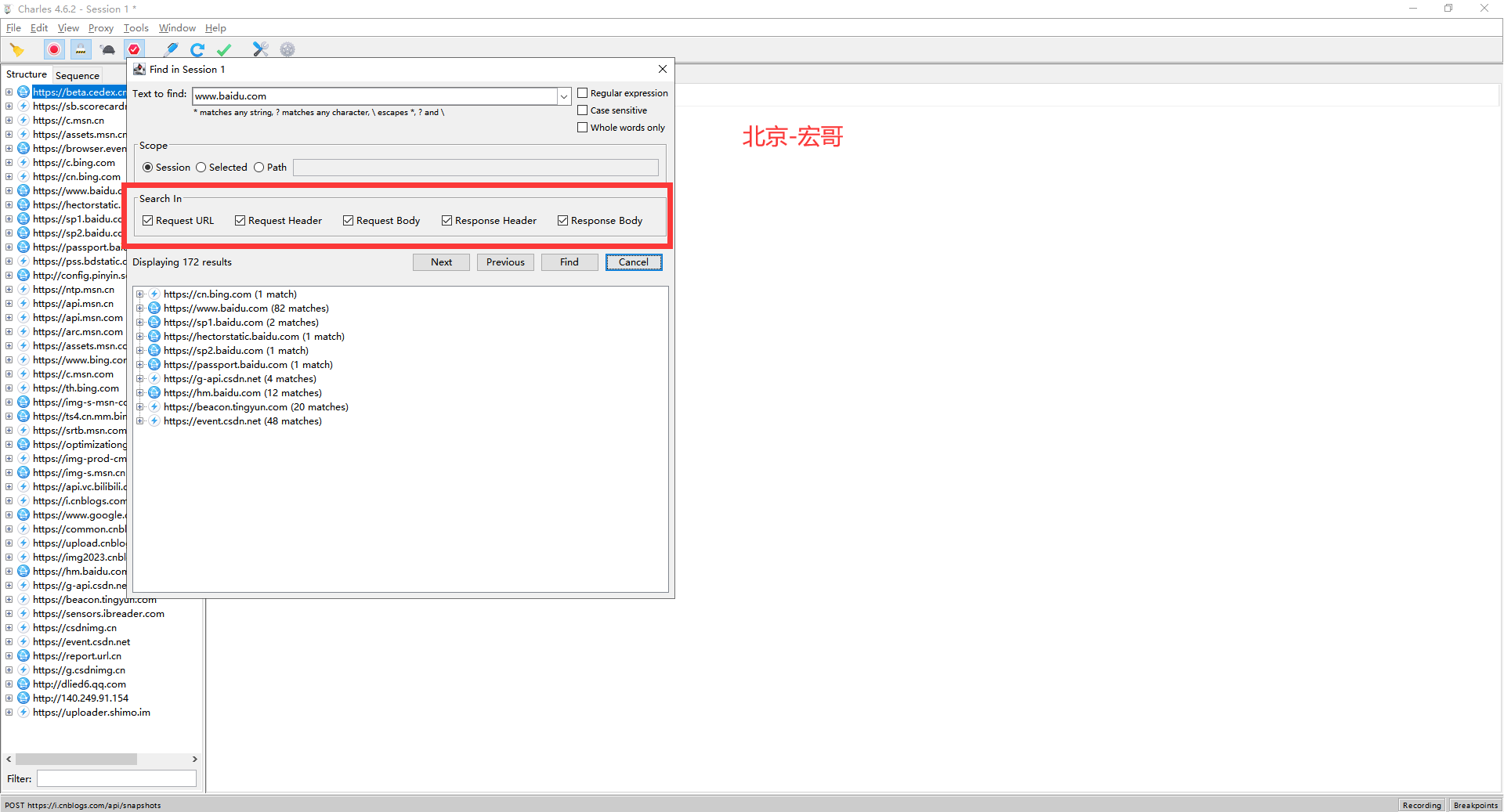Viewport: 1504px width, 812px height.
Task: Click lightning icon beside https://uploader.shimo.im
Action: click(23, 713)
